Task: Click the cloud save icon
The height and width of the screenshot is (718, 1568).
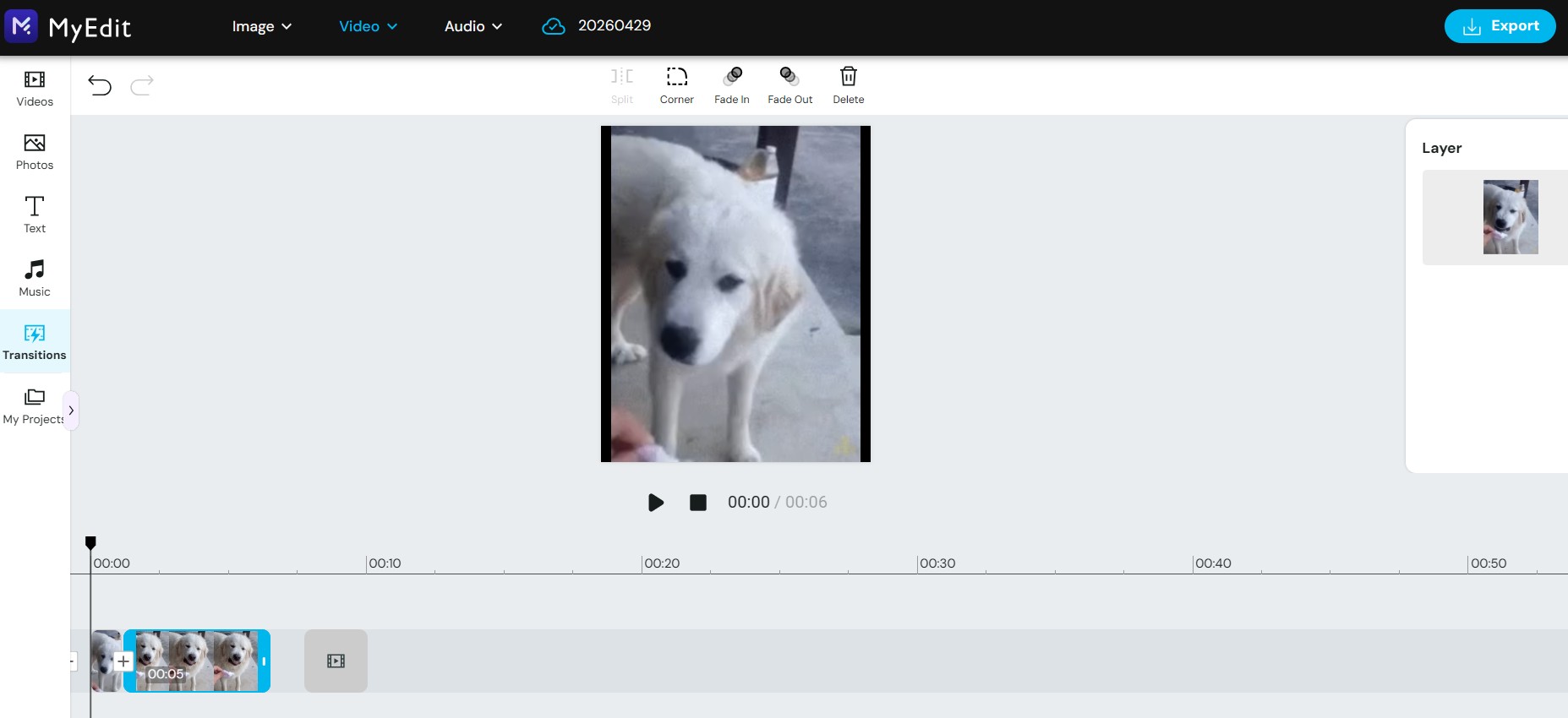Action: 553,26
